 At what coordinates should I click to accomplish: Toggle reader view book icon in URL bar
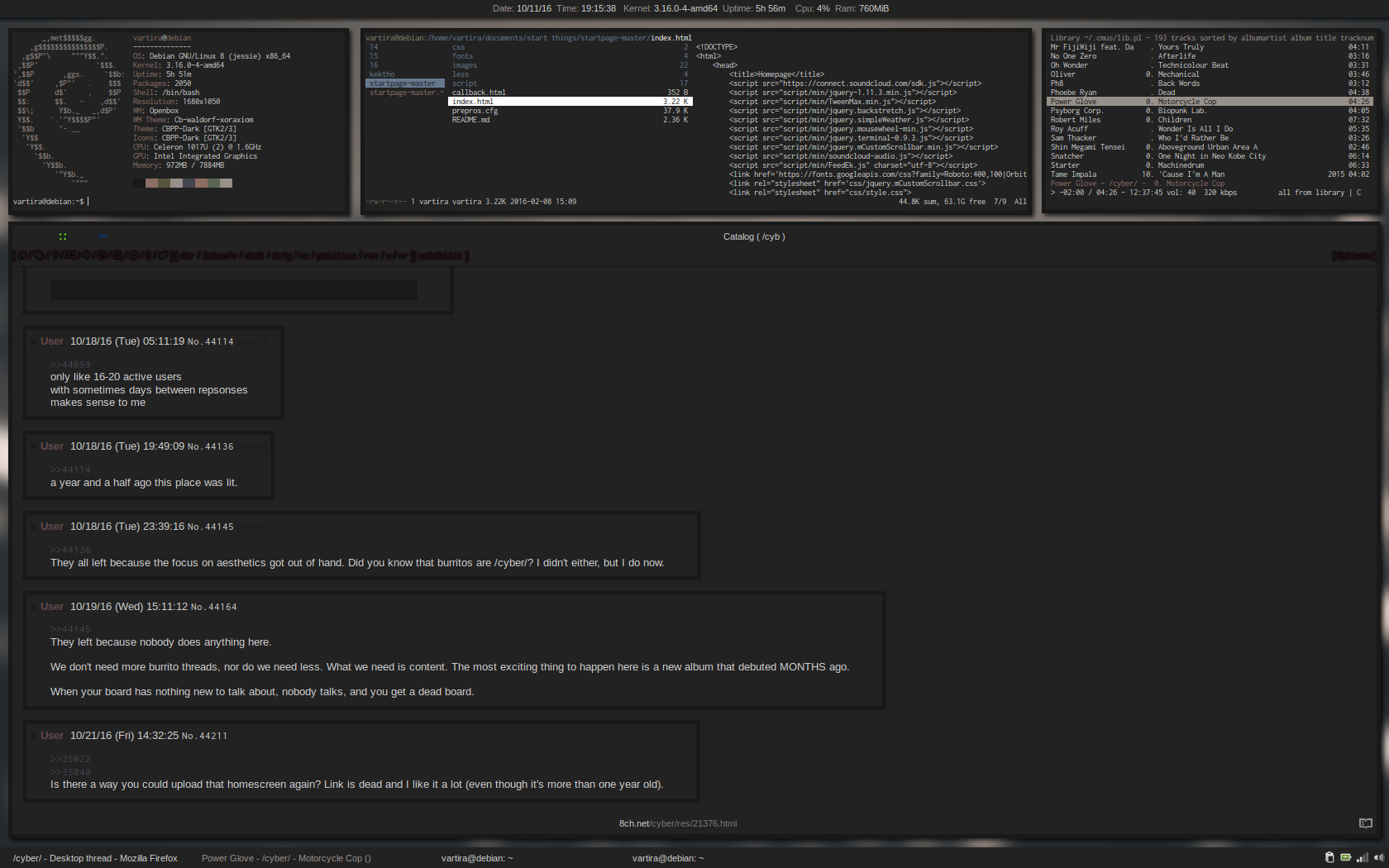1365,823
